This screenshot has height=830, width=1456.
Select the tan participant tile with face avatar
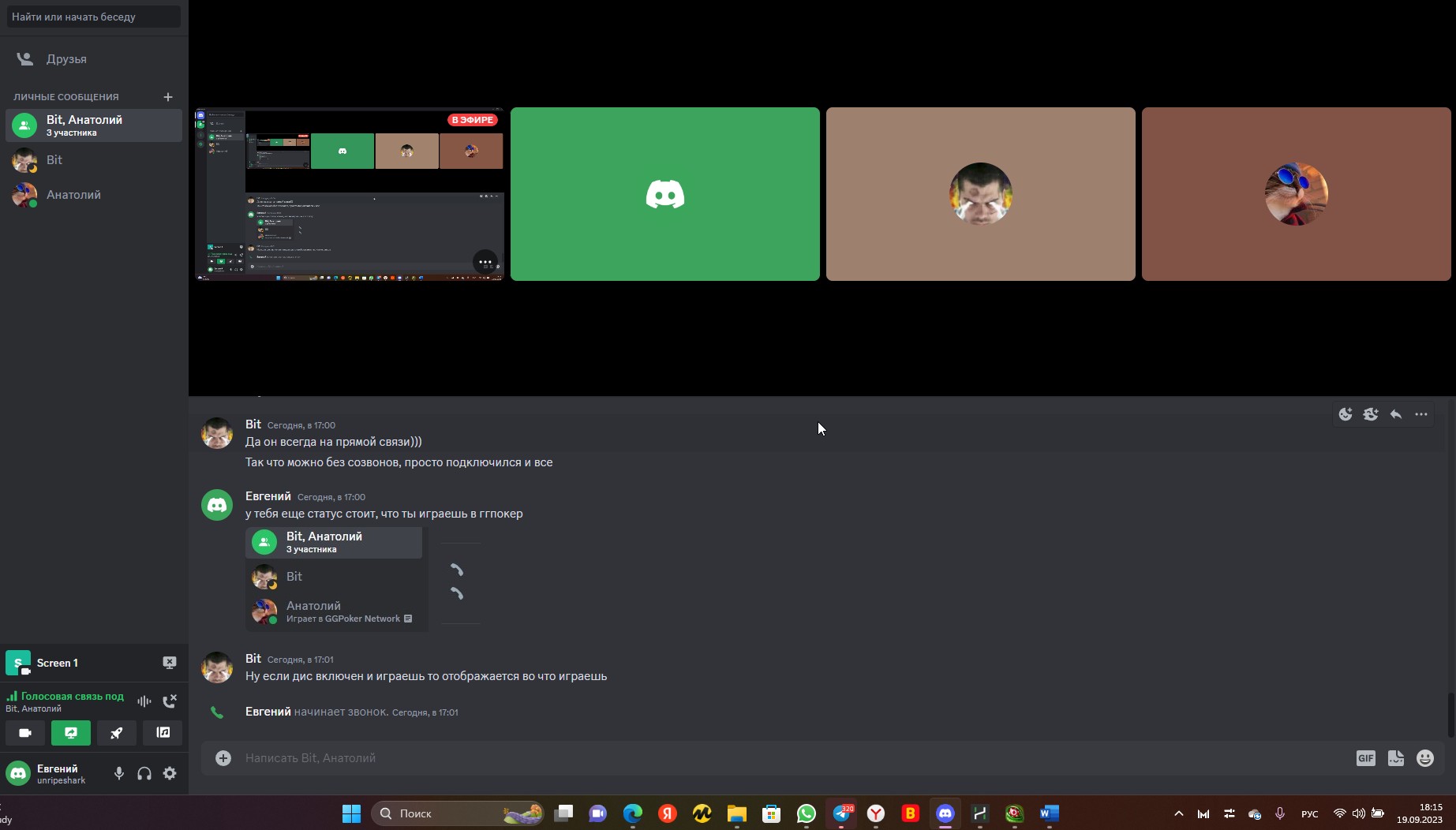pos(981,194)
